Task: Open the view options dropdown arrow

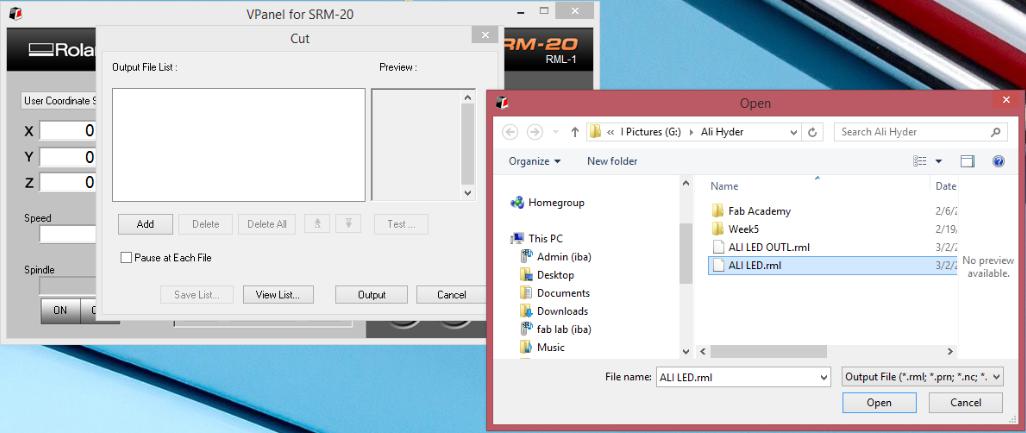Action: coord(938,161)
